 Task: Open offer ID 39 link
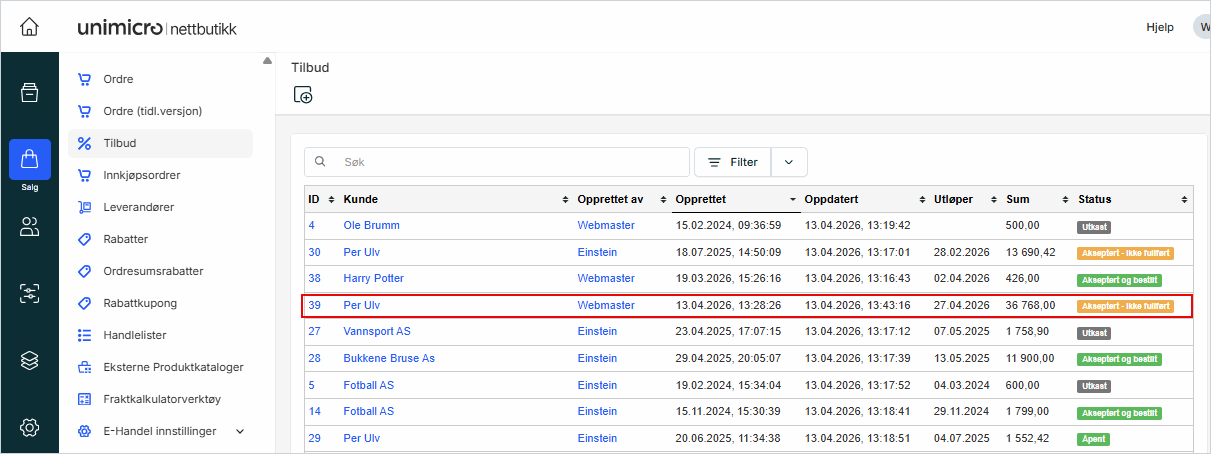pyautogui.click(x=314, y=305)
